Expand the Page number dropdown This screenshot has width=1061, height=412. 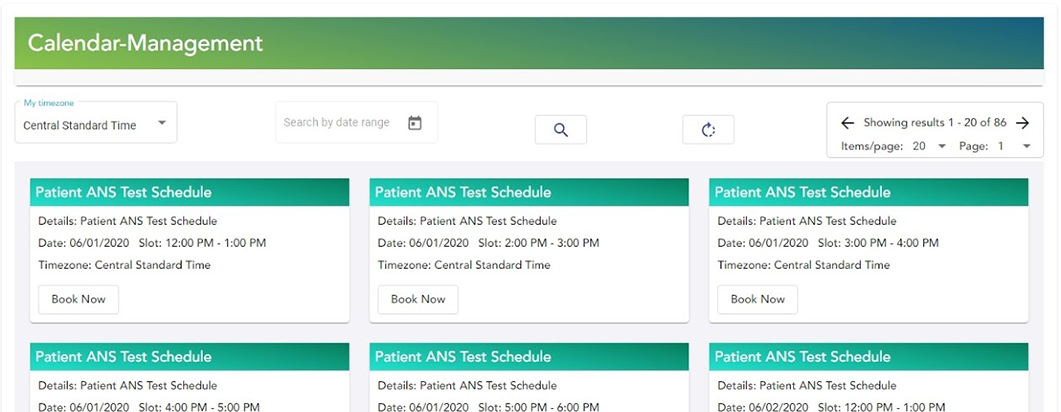(1012, 146)
